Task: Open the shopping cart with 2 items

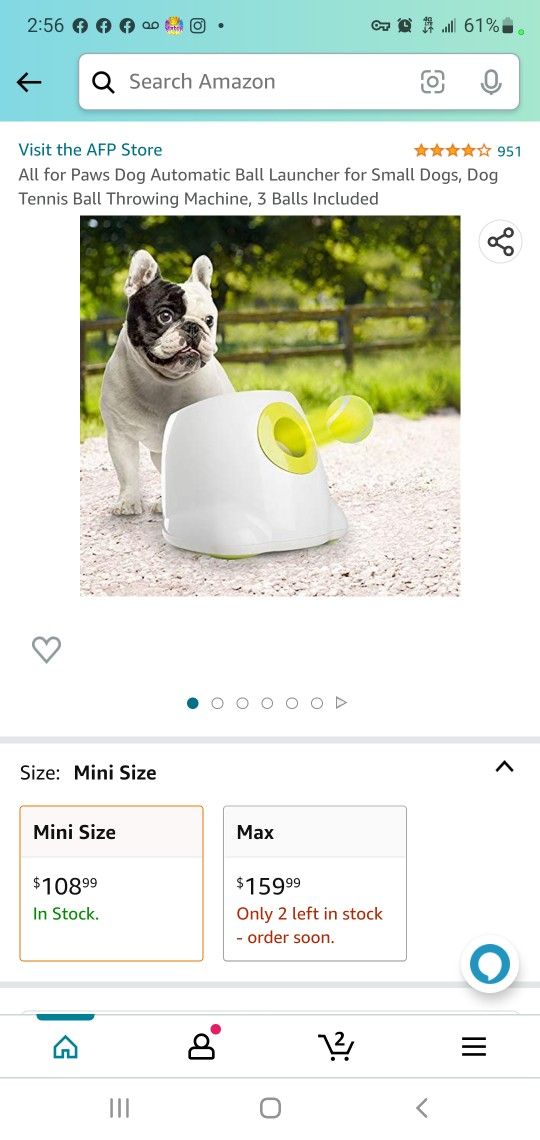Action: tap(337, 1046)
